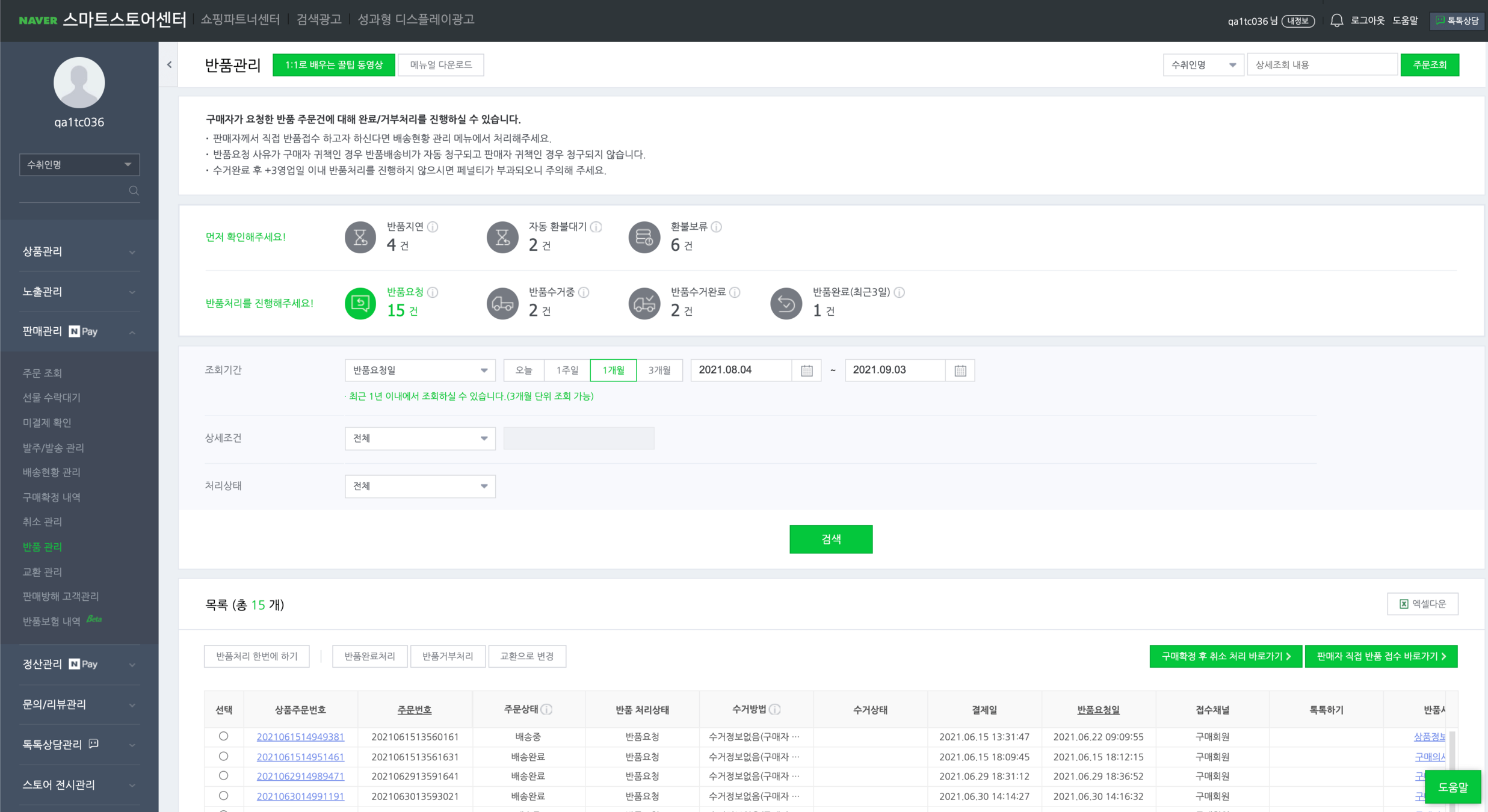This screenshot has width=1488, height=812.
Task: Open product order link 2021063014991191
Action: point(300,796)
